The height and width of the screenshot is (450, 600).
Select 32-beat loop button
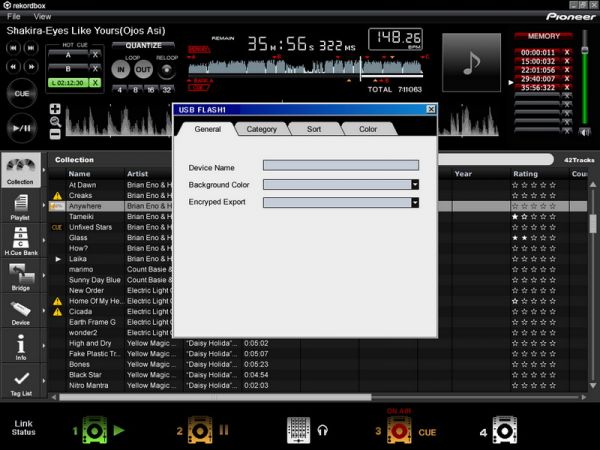click(167, 90)
